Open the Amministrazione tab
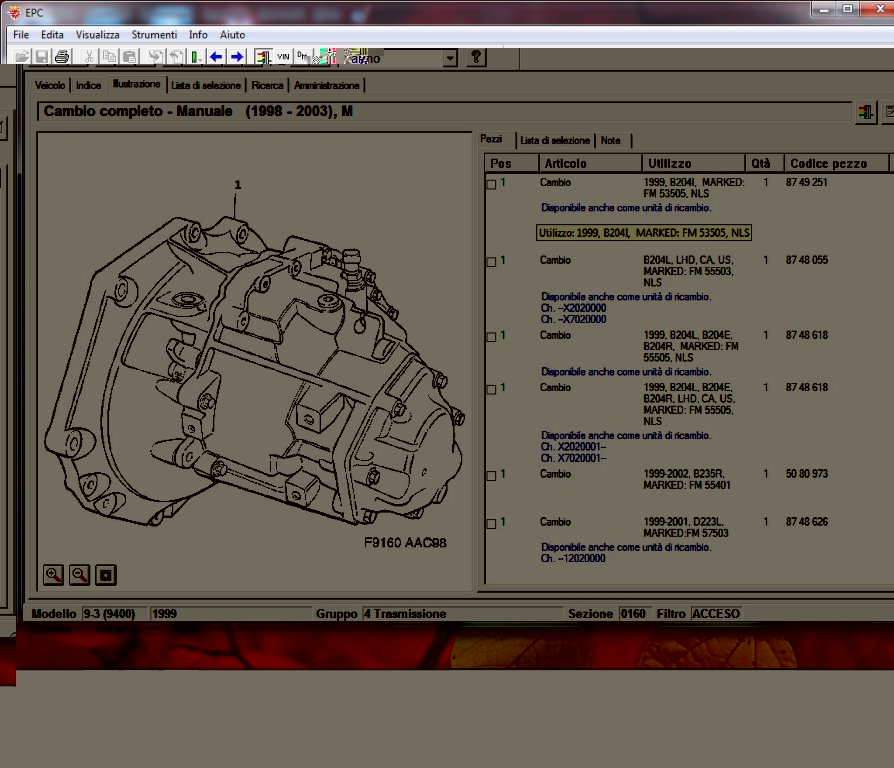Image resolution: width=894 pixels, height=768 pixels. [x=326, y=85]
